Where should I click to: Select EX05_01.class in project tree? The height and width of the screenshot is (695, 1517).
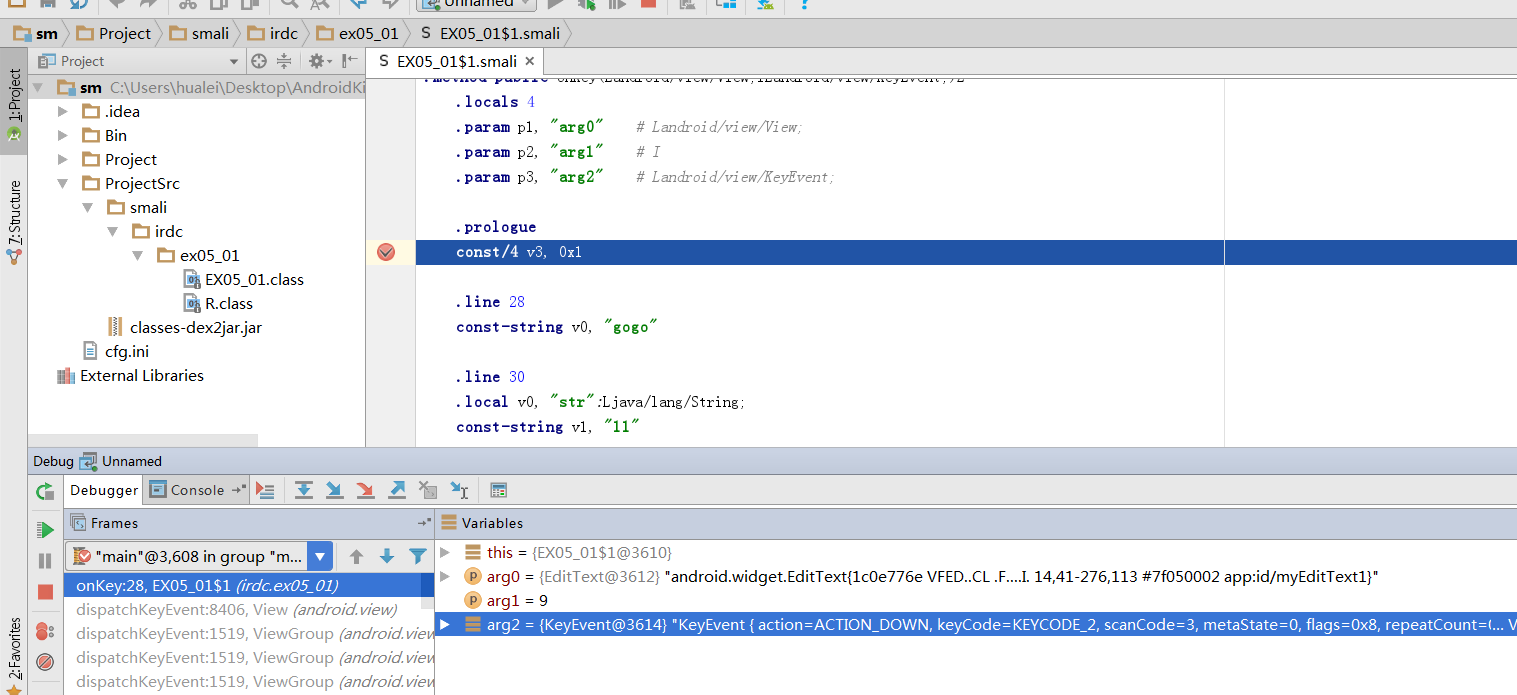click(x=244, y=280)
